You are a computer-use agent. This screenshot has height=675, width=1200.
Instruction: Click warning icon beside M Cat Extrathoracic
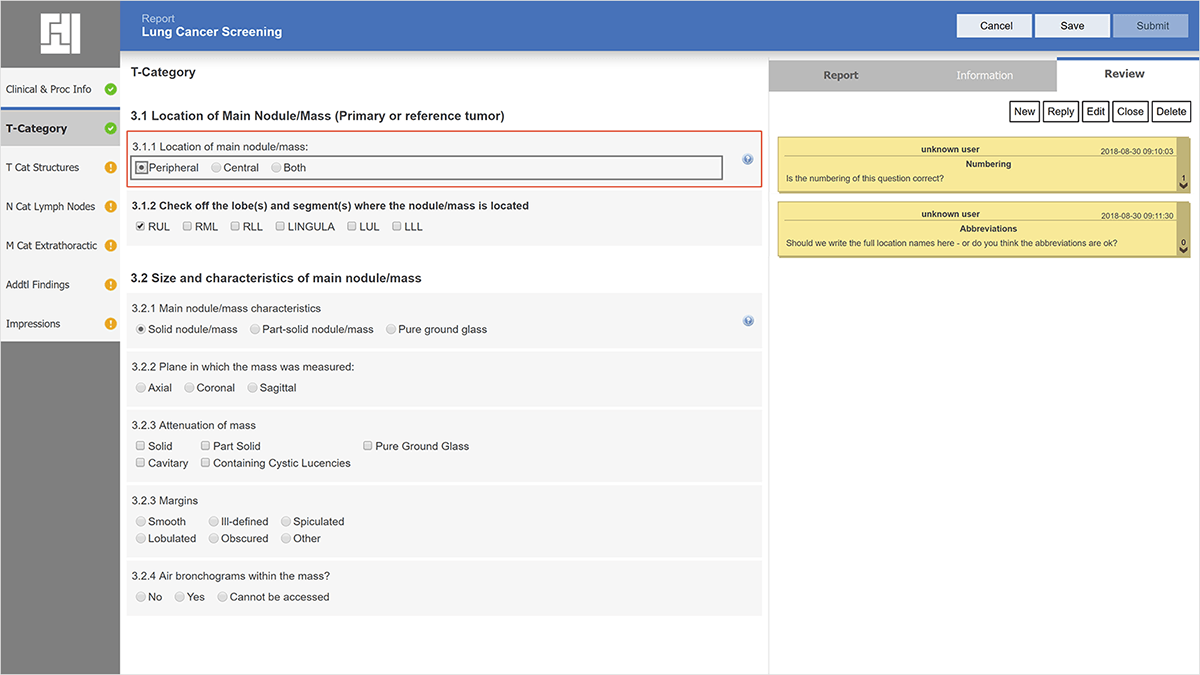(111, 245)
